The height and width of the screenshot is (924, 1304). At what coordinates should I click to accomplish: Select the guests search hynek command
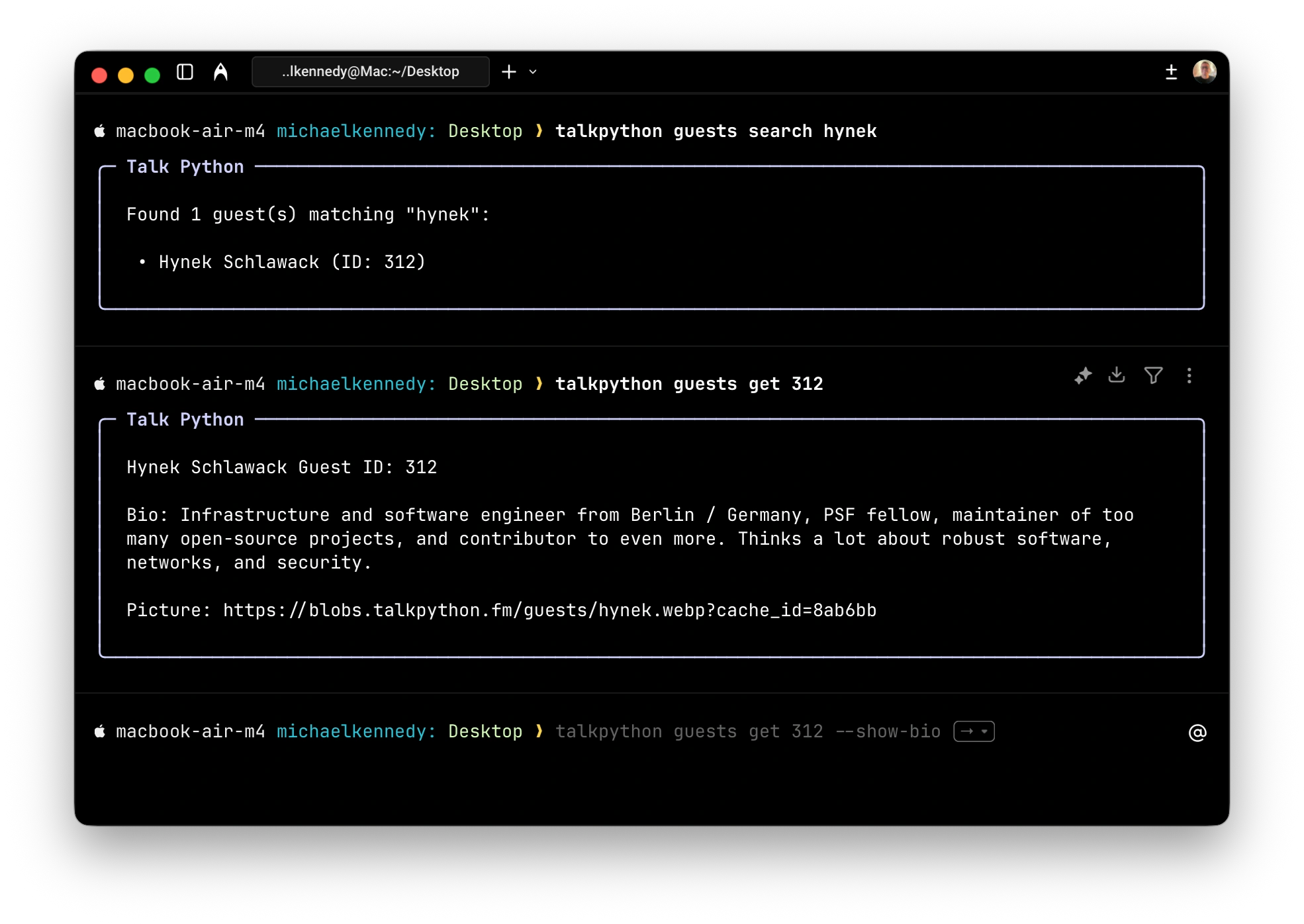point(716,131)
